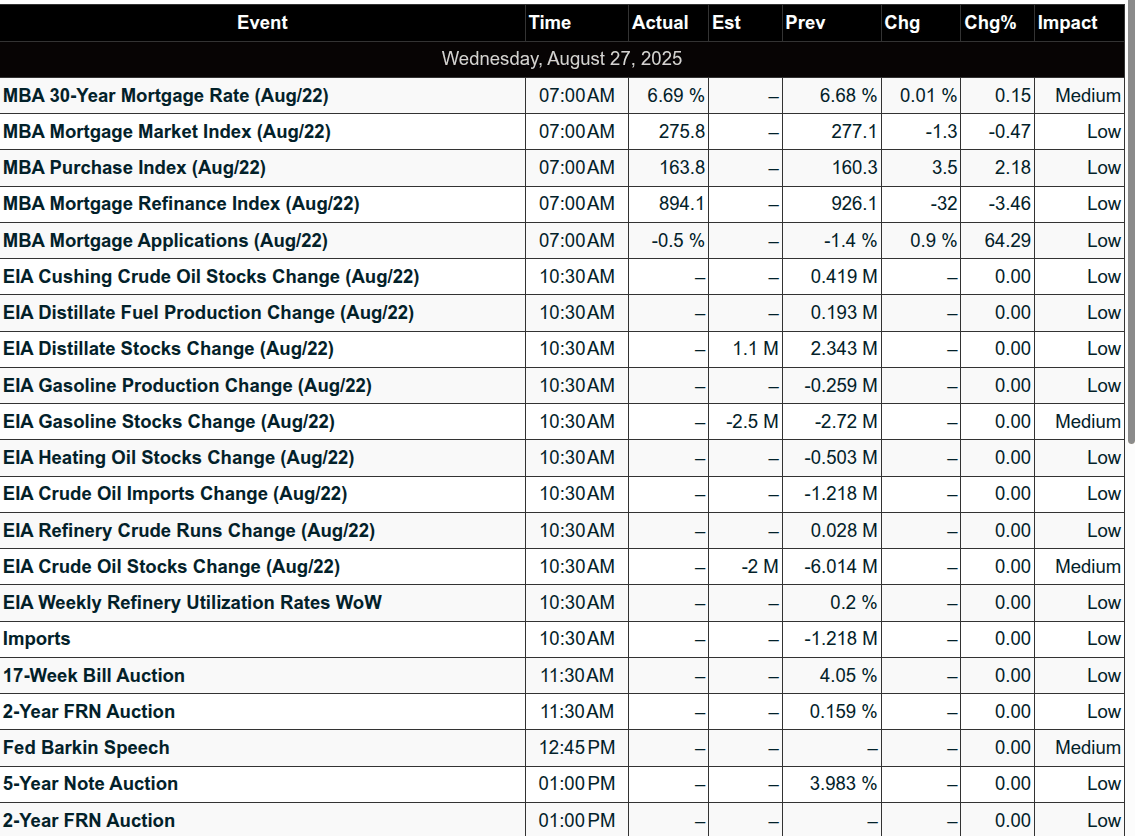Click the 1.1 M estimate value
The image size is (1135, 836).
tap(755, 349)
